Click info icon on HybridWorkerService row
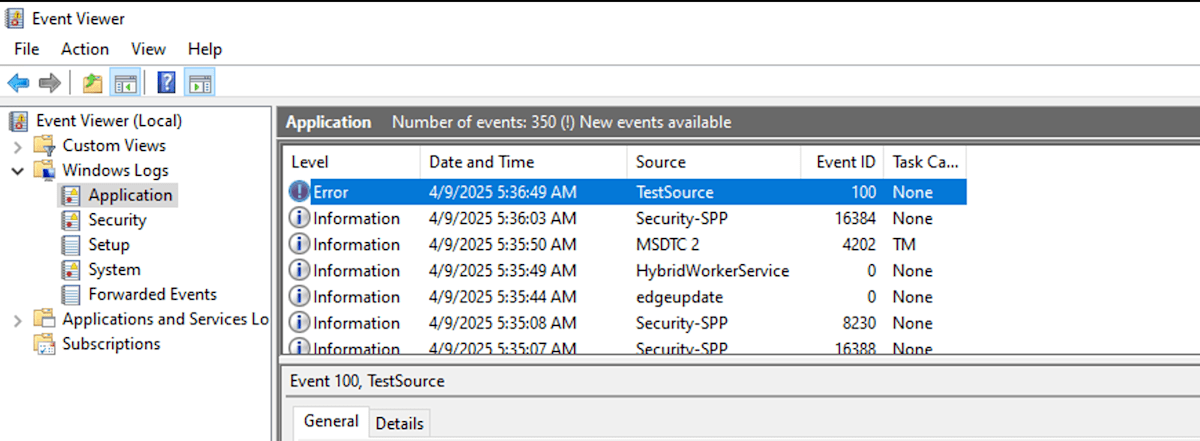 [299, 270]
